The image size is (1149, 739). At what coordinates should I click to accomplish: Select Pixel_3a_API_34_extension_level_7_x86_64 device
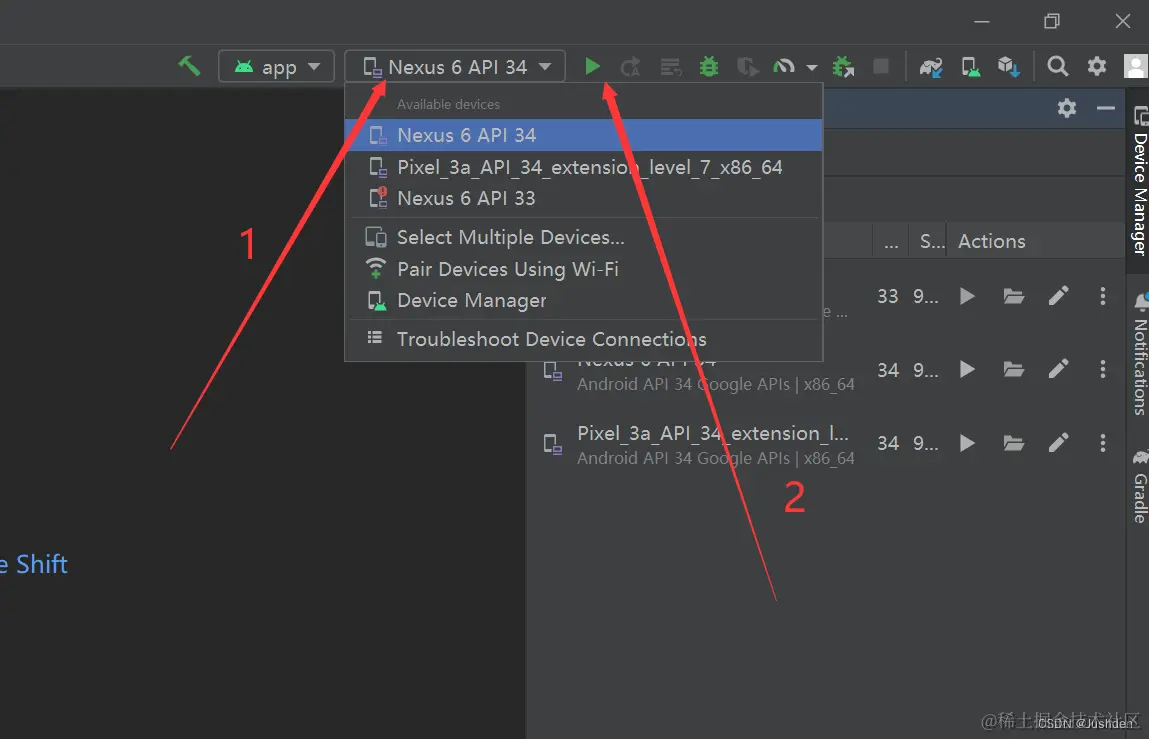pyautogui.click(x=583, y=167)
